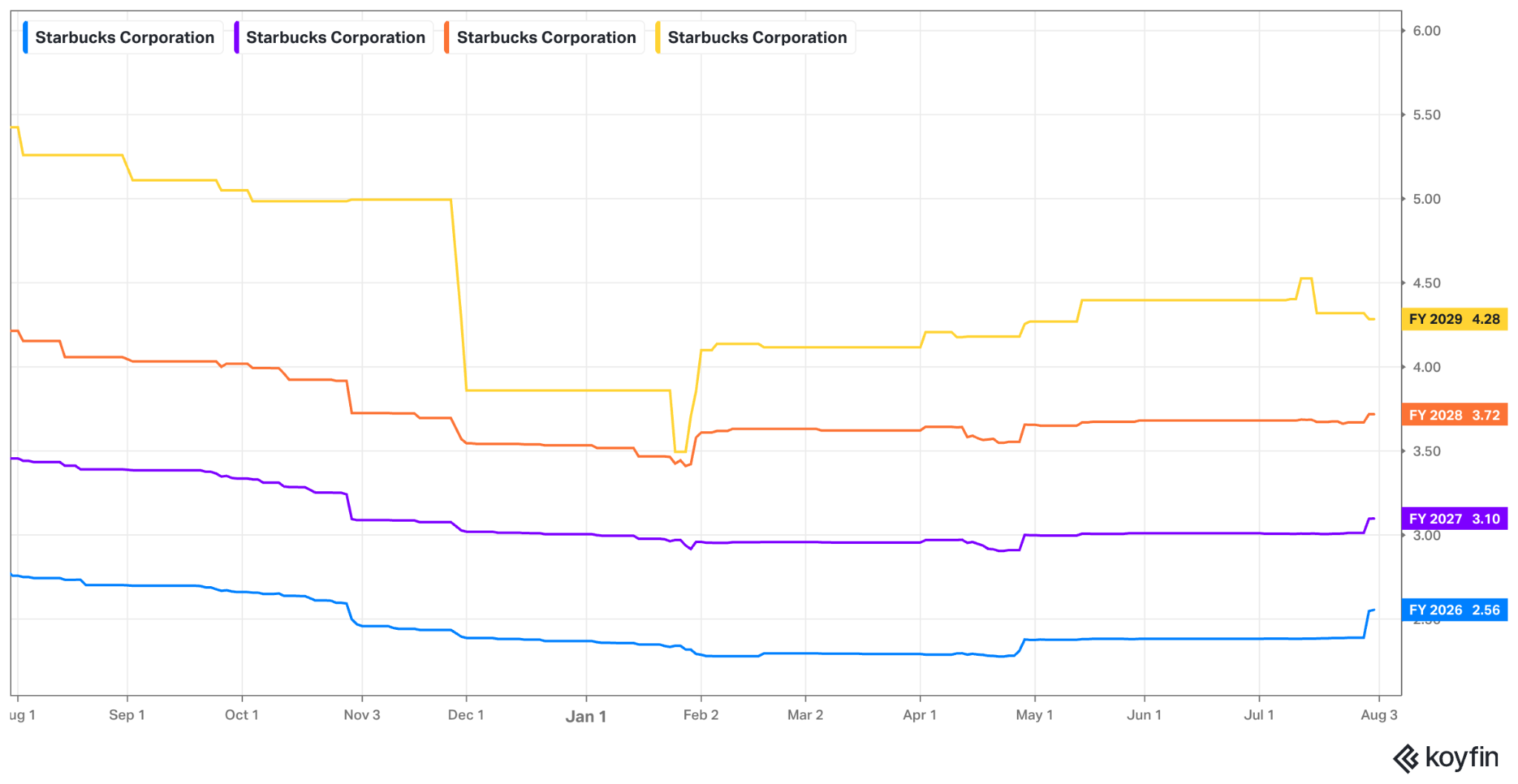This screenshot has width=1518, height=784.
Task: Click the 'Apr 1' date axis label
Action: [x=920, y=715]
